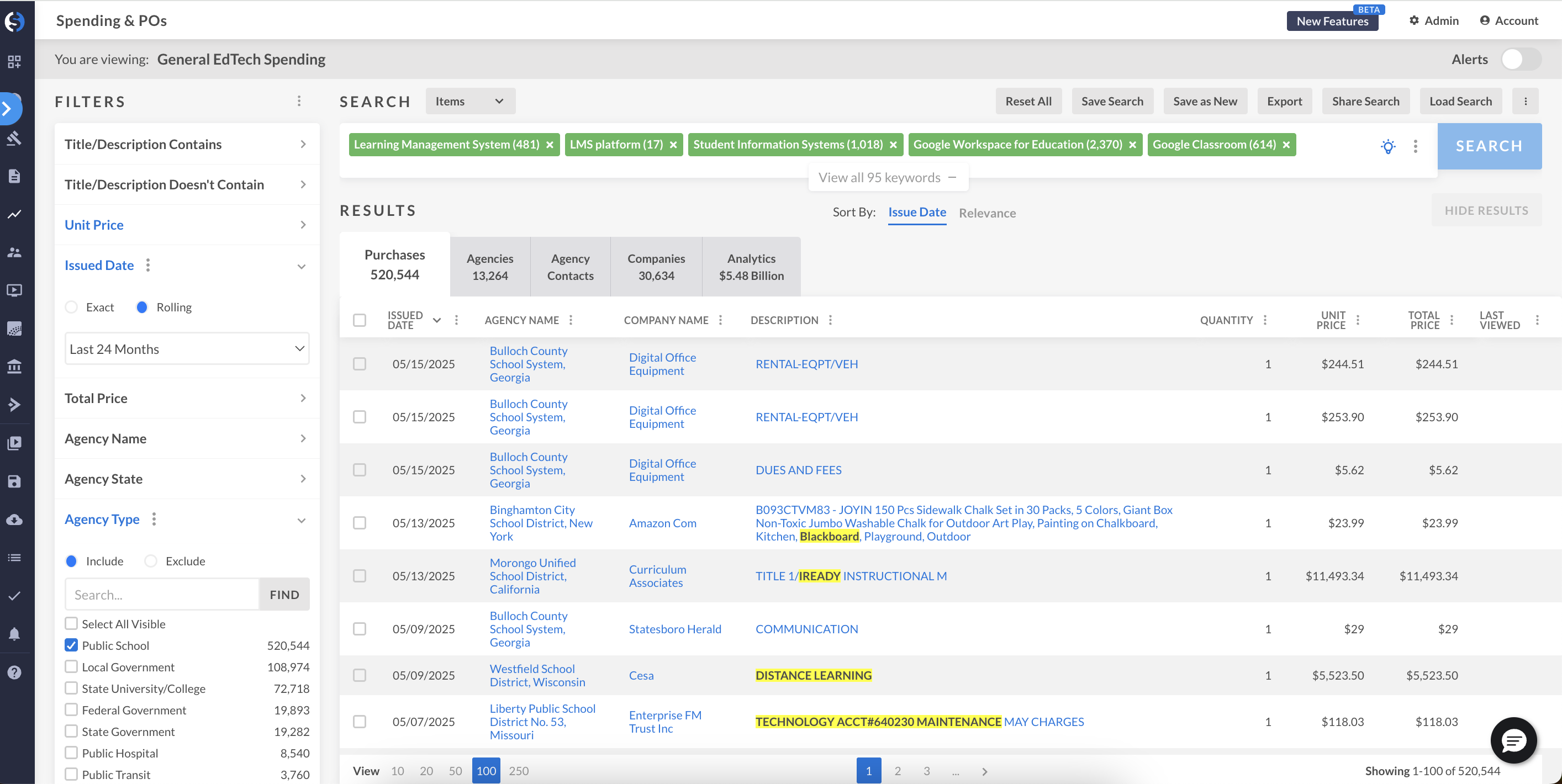The width and height of the screenshot is (1562, 784).
Task: Select the Exact date radio button
Action: [72, 308]
